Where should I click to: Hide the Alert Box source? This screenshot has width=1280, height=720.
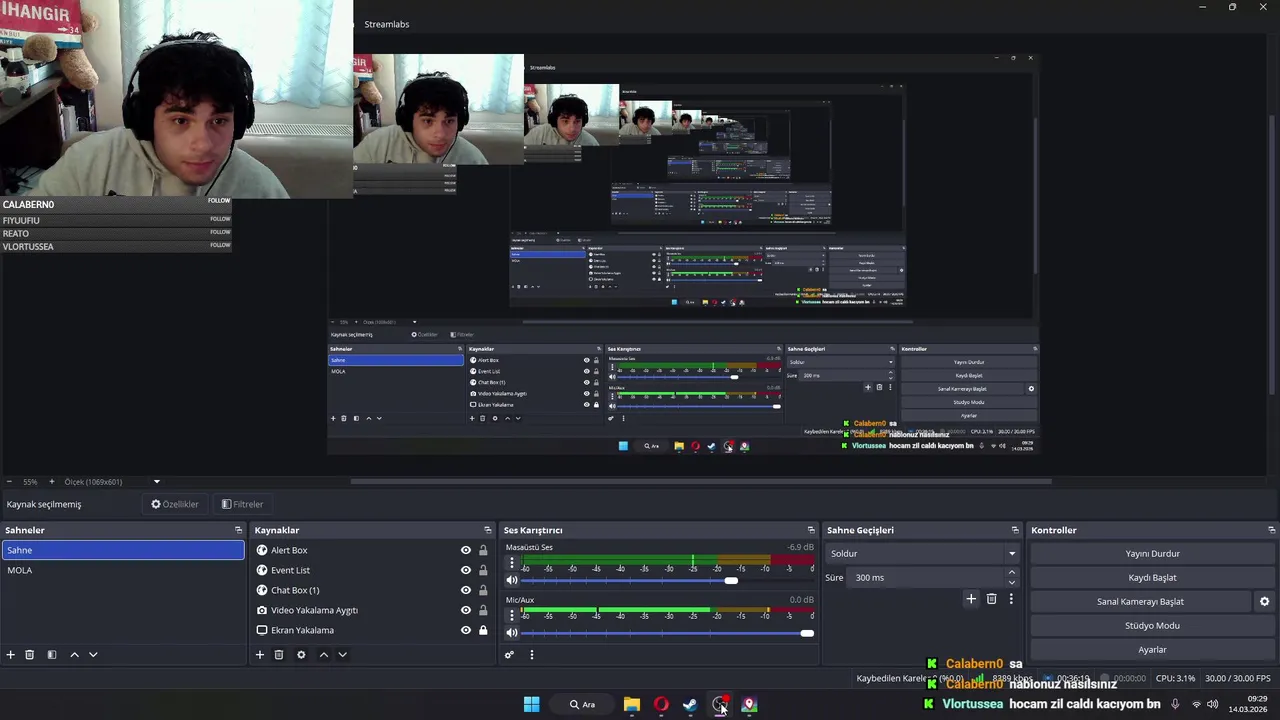click(465, 550)
